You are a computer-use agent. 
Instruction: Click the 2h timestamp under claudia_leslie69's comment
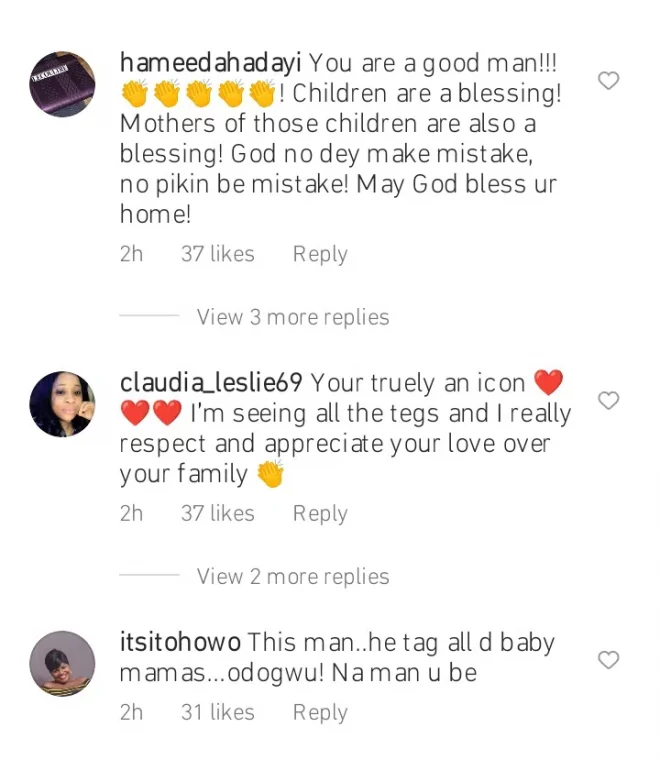[x=131, y=513]
